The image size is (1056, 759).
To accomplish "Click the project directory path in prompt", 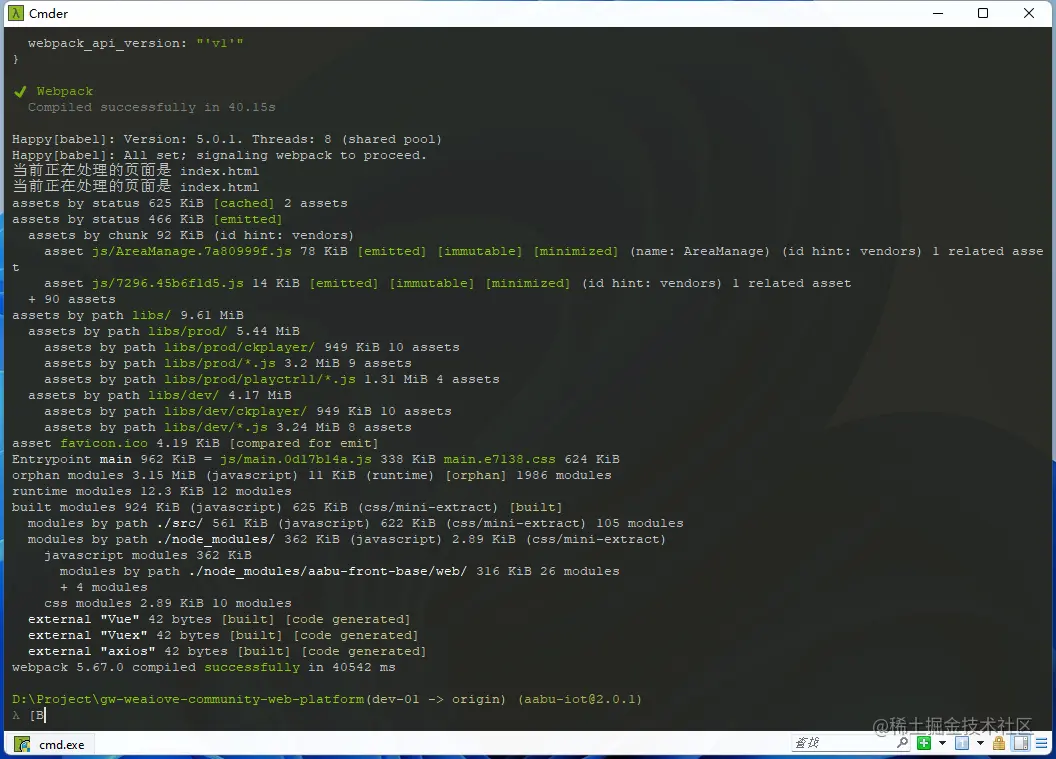I will (x=188, y=699).
